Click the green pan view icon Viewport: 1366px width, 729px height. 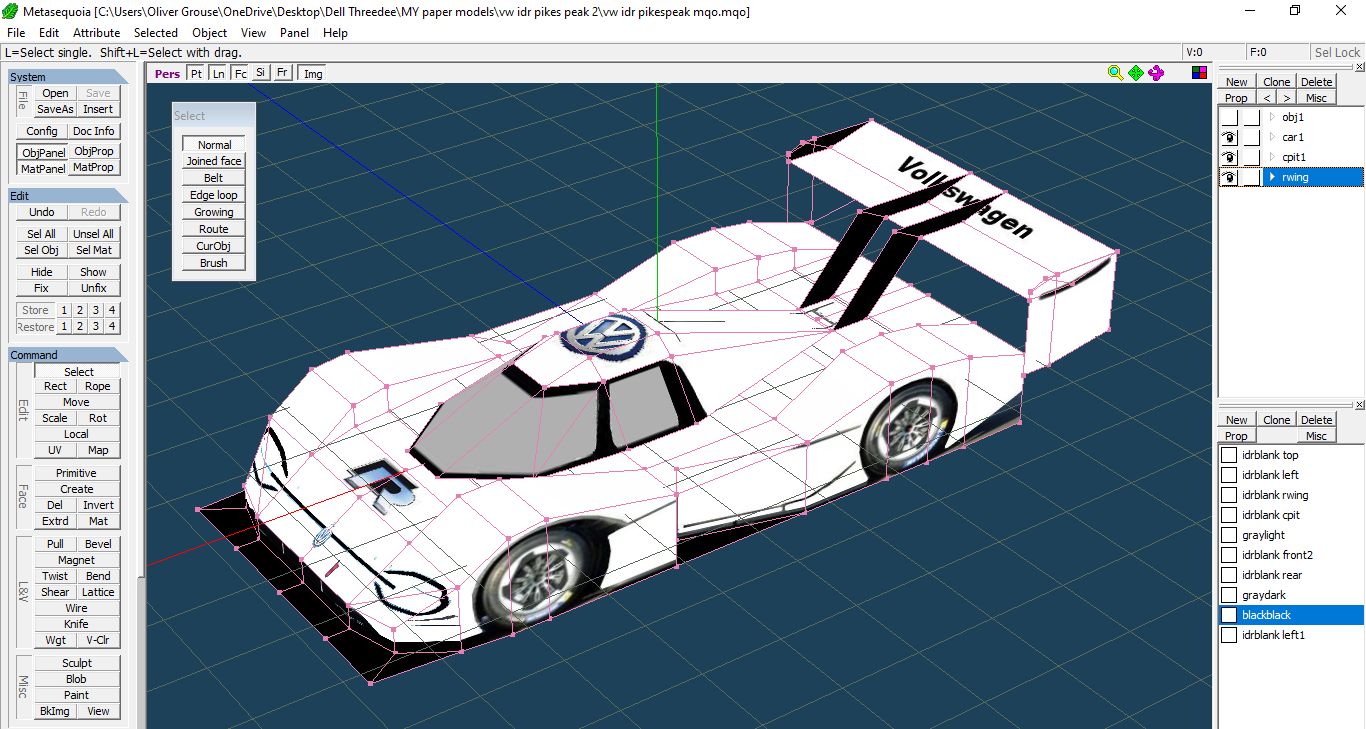pos(1136,73)
